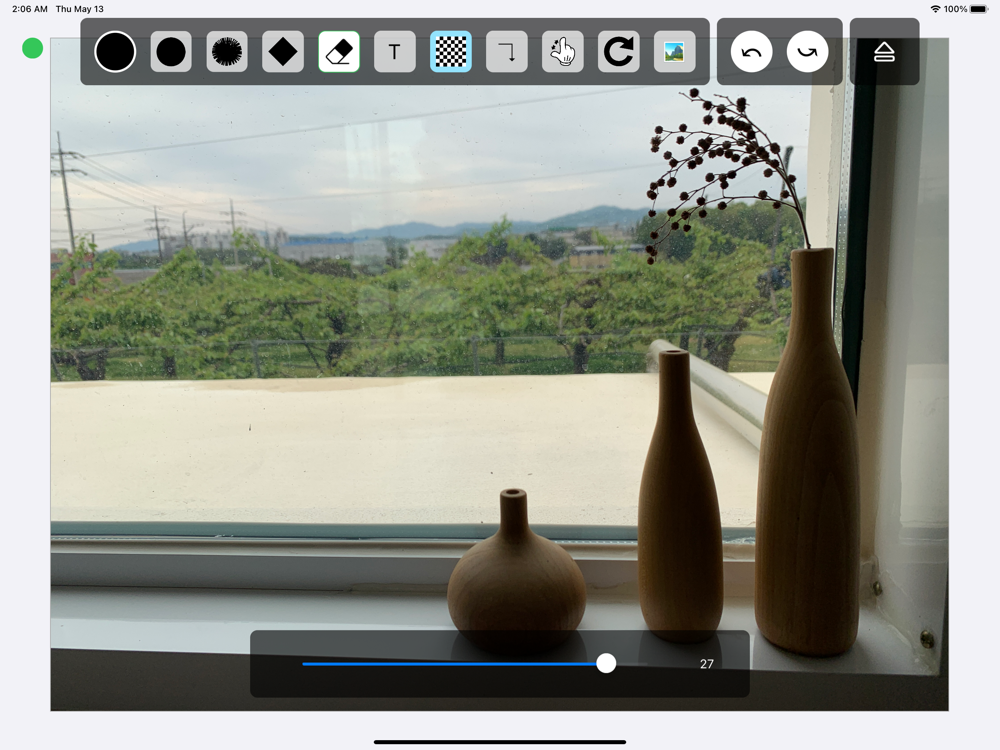Tap the home indicator bar
This screenshot has width=1000, height=750.
click(x=499, y=742)
